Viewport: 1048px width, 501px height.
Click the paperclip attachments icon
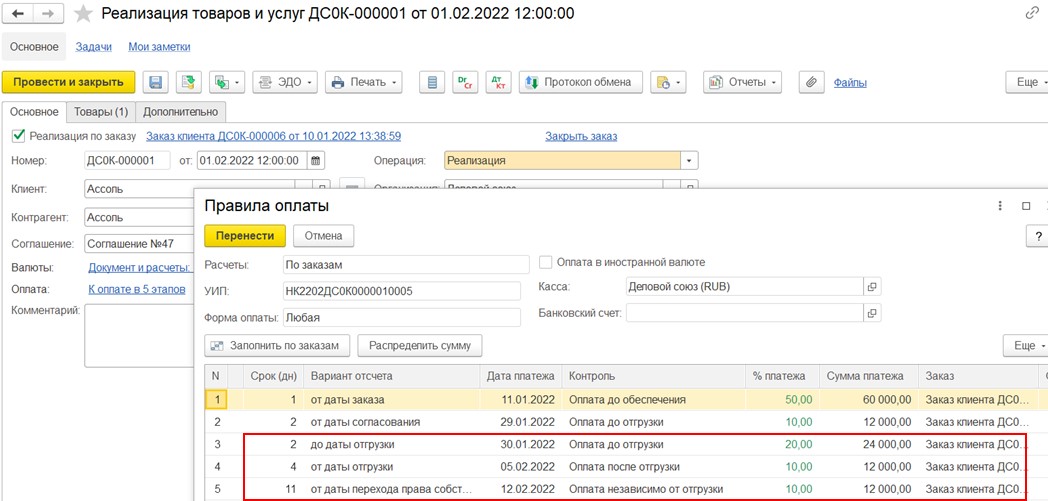(x=812, y=82)
